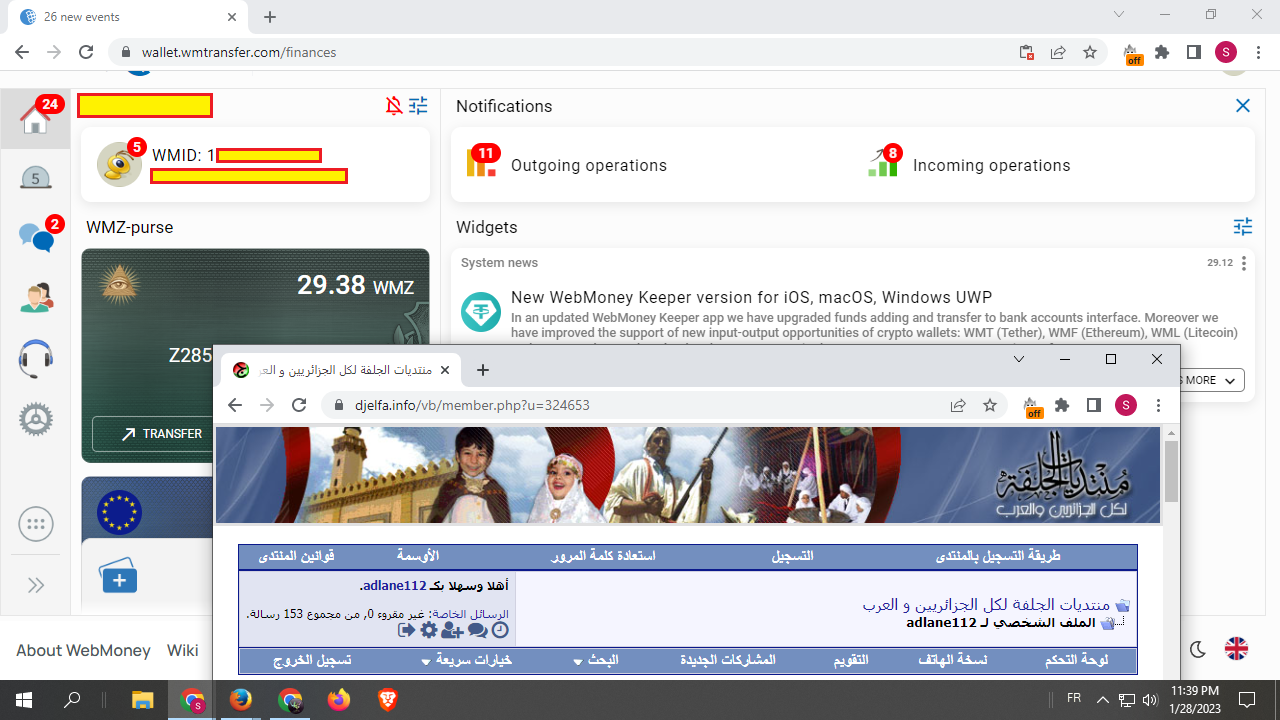The width and height of the screenshot is (1280, 720).
Task: Open لوحة التحكم forum menu
Action: pos(1076,661)
